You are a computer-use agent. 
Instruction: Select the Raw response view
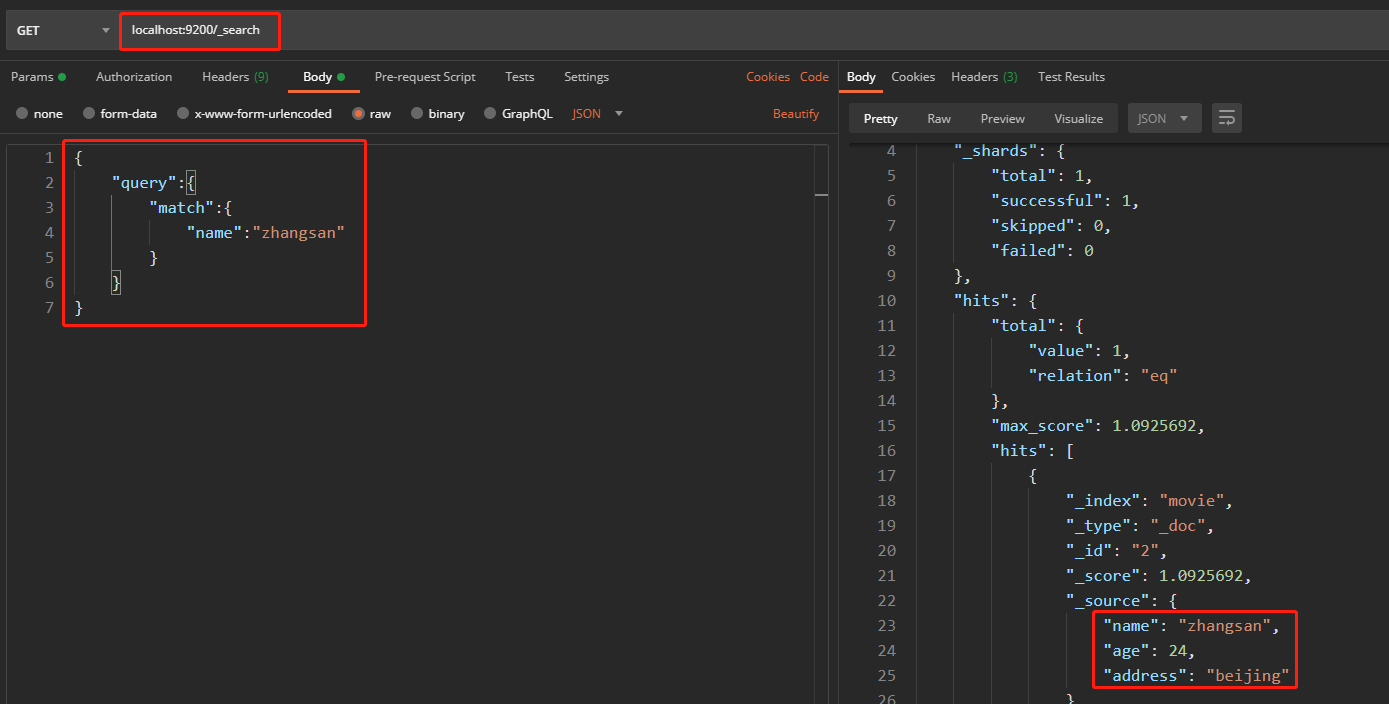pos(939,118)
